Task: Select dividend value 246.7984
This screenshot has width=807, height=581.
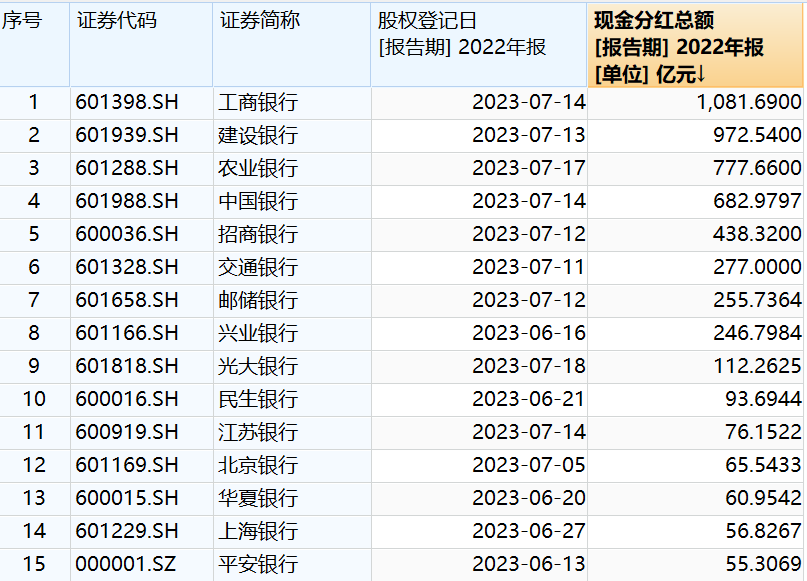Action: click(757, 333)
